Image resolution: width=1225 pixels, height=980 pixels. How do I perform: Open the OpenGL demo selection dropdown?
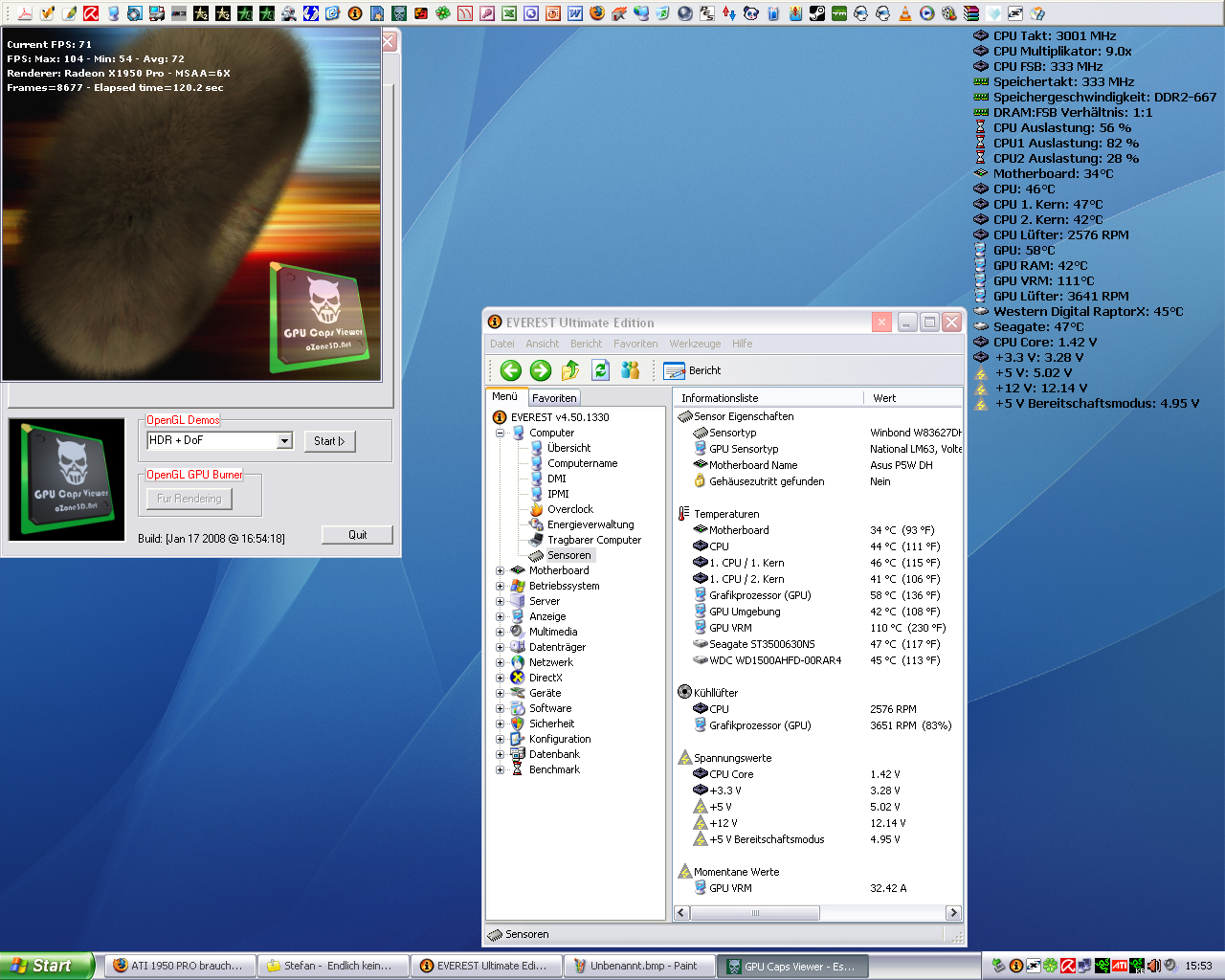284,440
